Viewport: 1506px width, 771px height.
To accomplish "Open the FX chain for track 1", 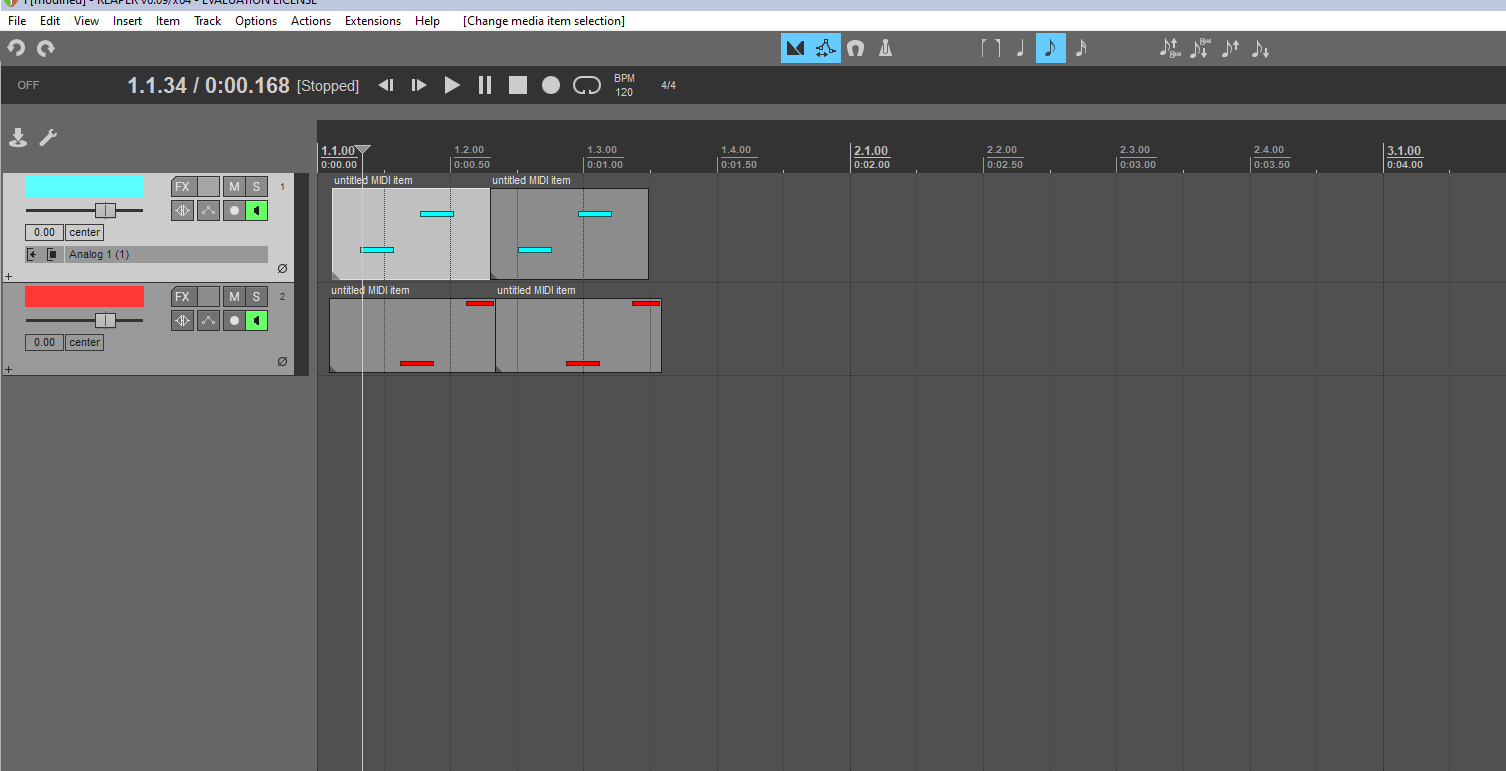I will coord(182,186).
